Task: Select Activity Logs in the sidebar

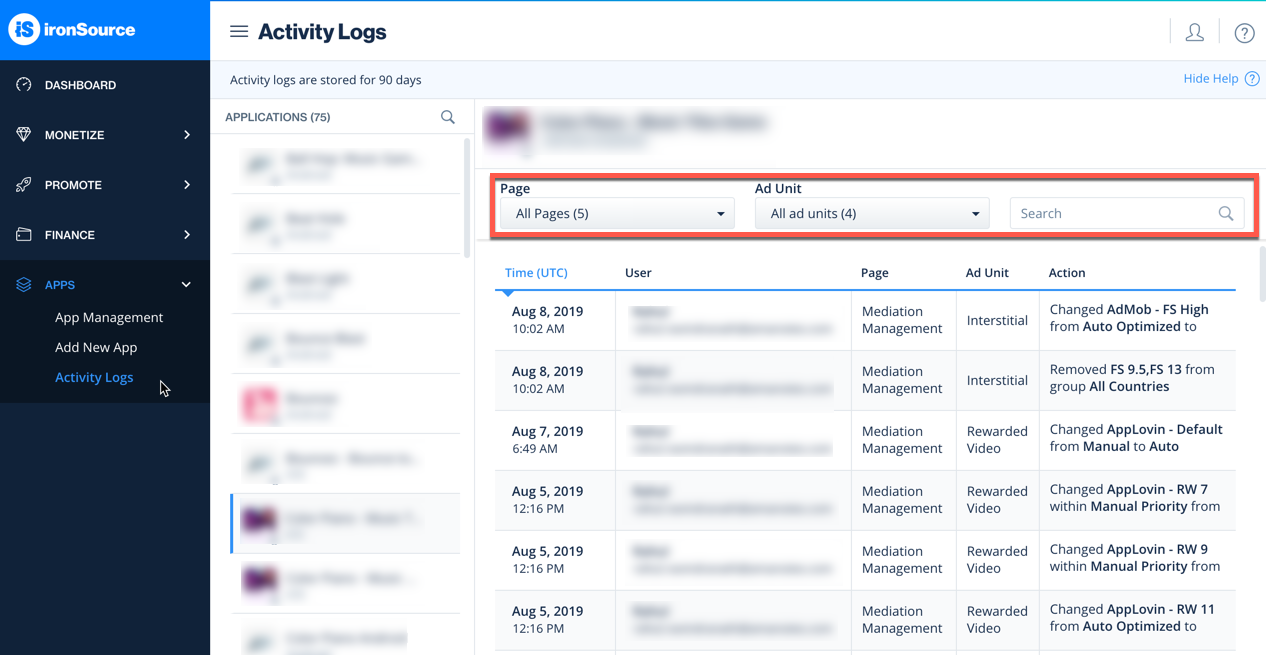Action: point(94,377)
